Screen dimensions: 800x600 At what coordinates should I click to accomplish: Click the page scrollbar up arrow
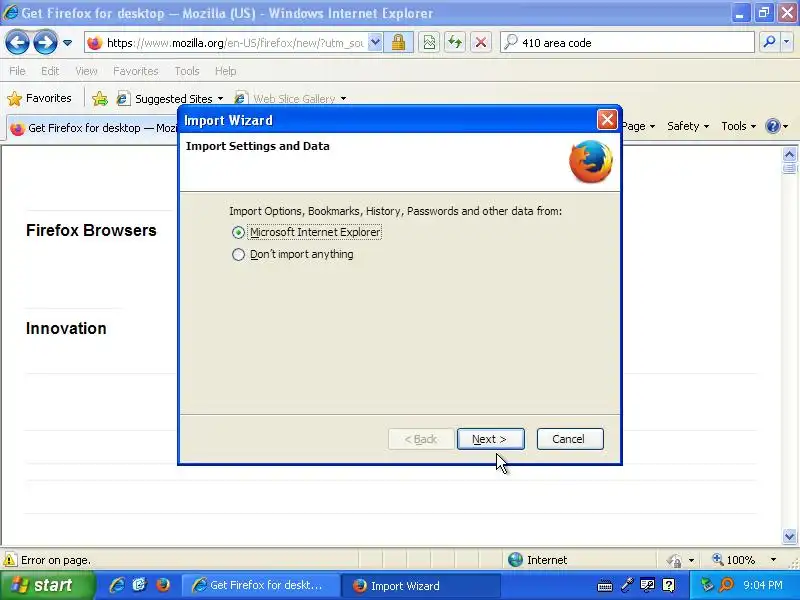coord(789,155)
